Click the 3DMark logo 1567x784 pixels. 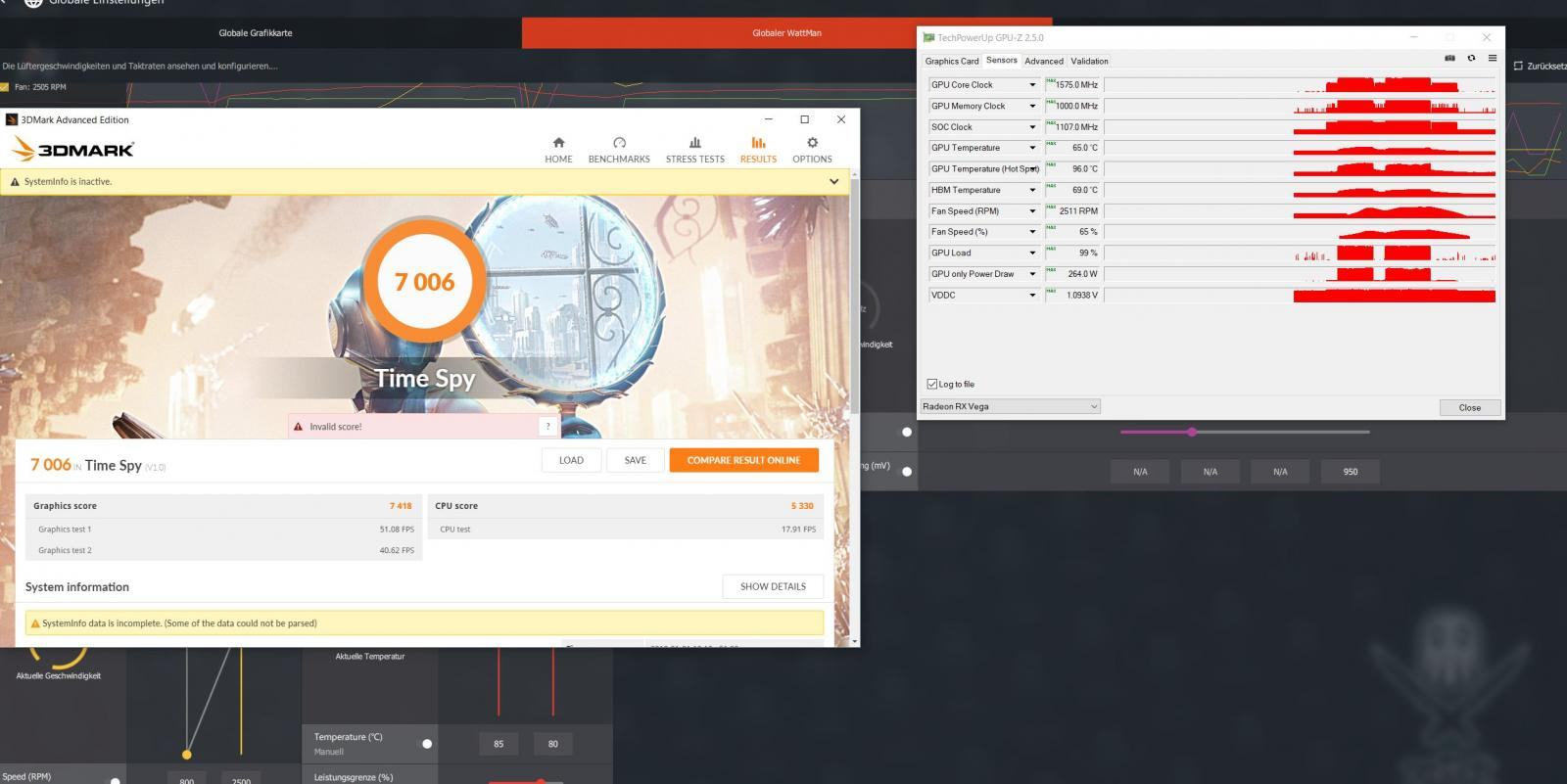click(x=72, y=150)
